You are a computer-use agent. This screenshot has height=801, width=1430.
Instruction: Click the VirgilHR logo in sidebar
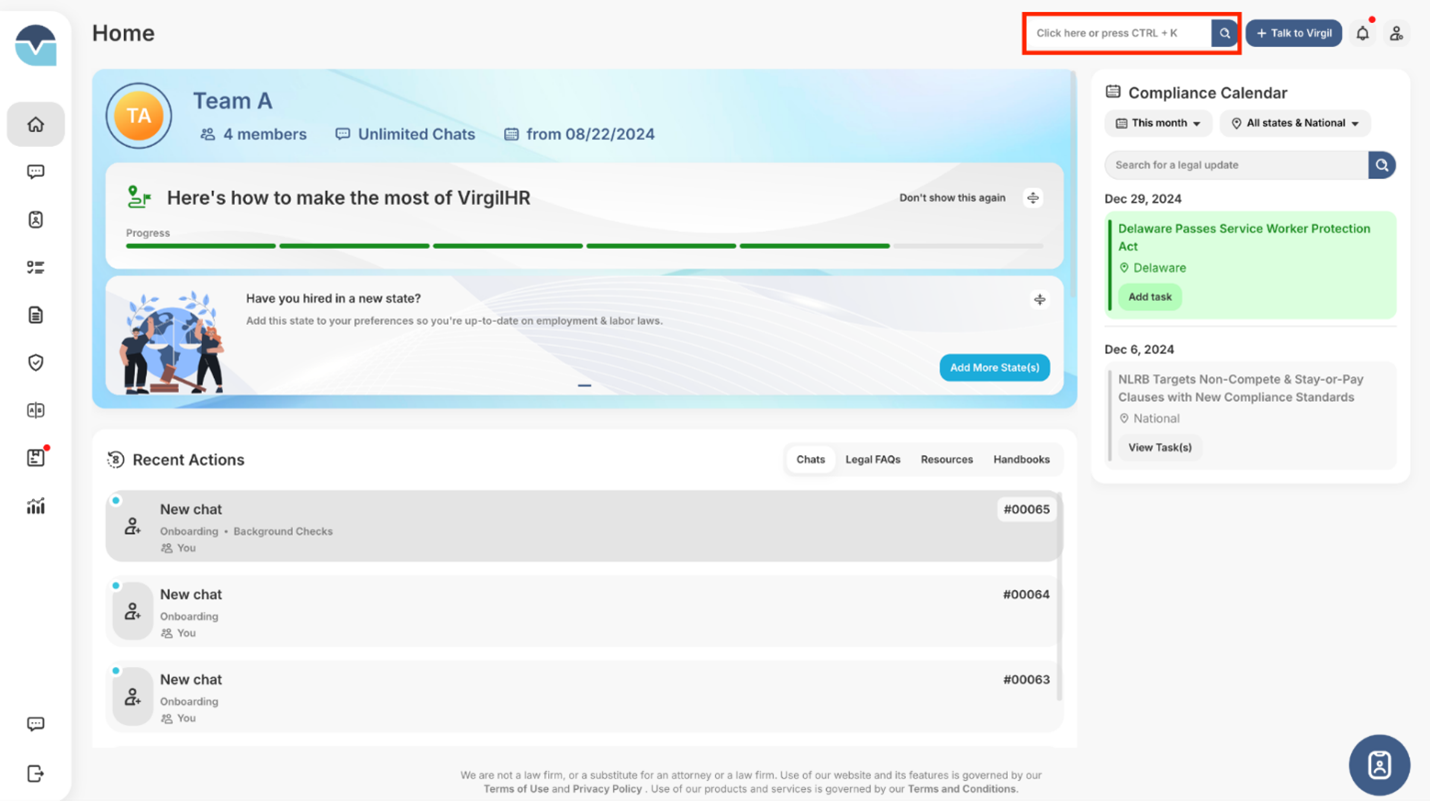pyautogui.click(x=36, y=45)
